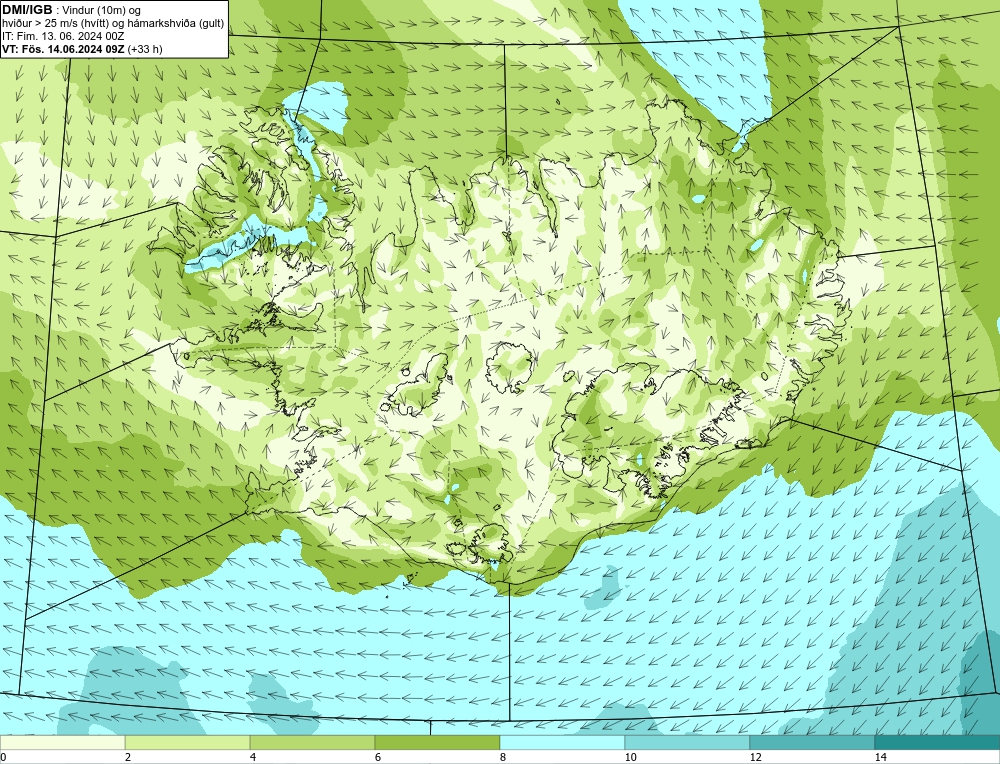This screenshot has width=1000, height=764.
Task: Click the legend label '14'
Action: (x=881, y=757)
